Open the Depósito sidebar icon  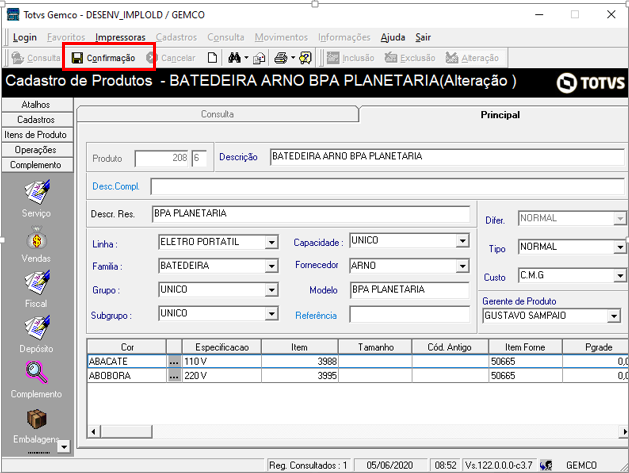[x=37, y=327]
